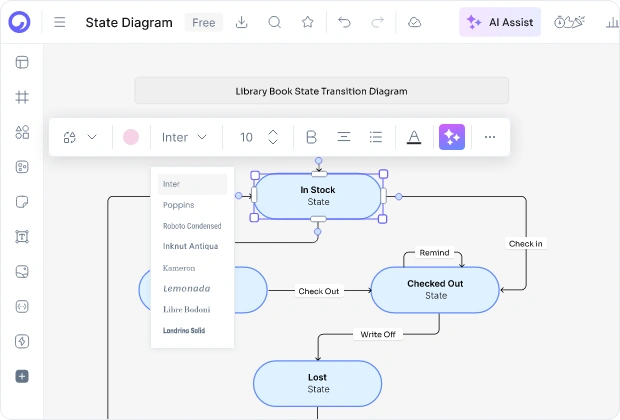Open more options ellipsis in toolbar
Viewport: 620px width, 420px height.
click(490, 137)
